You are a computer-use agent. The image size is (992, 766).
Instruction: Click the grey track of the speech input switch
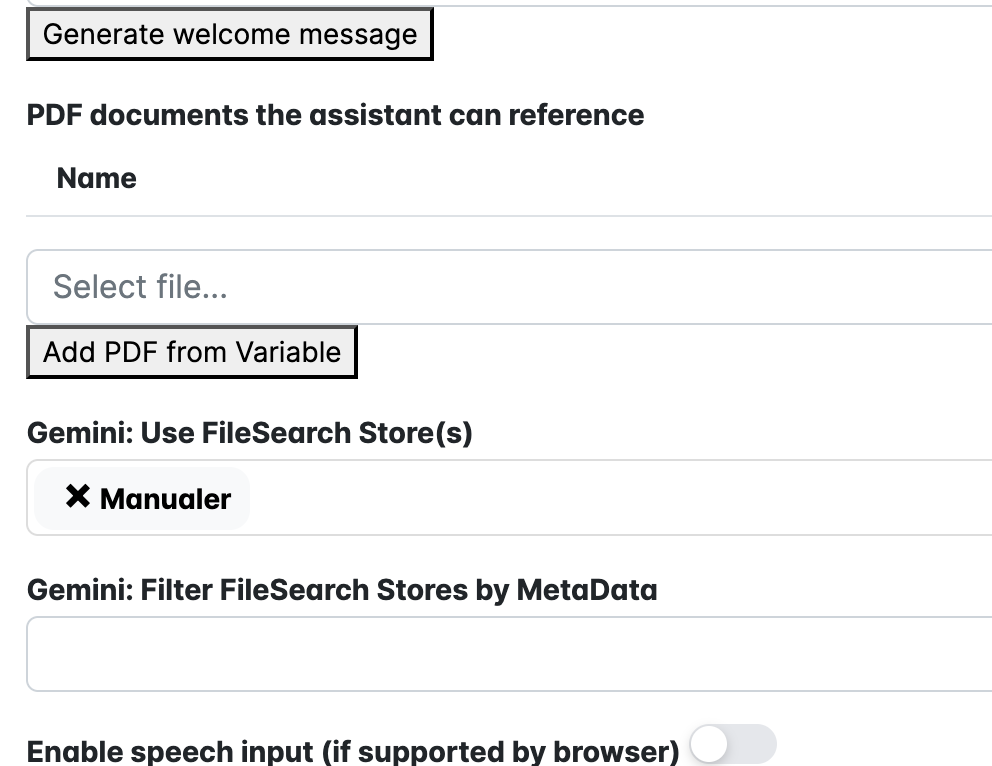[x=757, y=746]
